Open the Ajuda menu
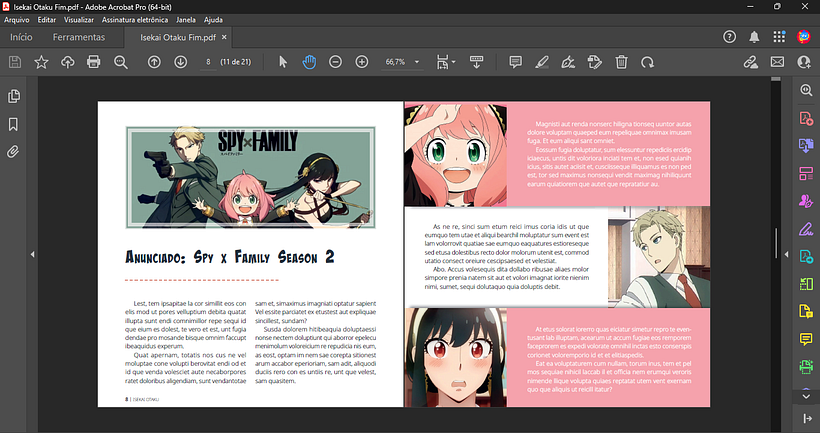This screenshot has height=433, width=820. pos(213,20)
